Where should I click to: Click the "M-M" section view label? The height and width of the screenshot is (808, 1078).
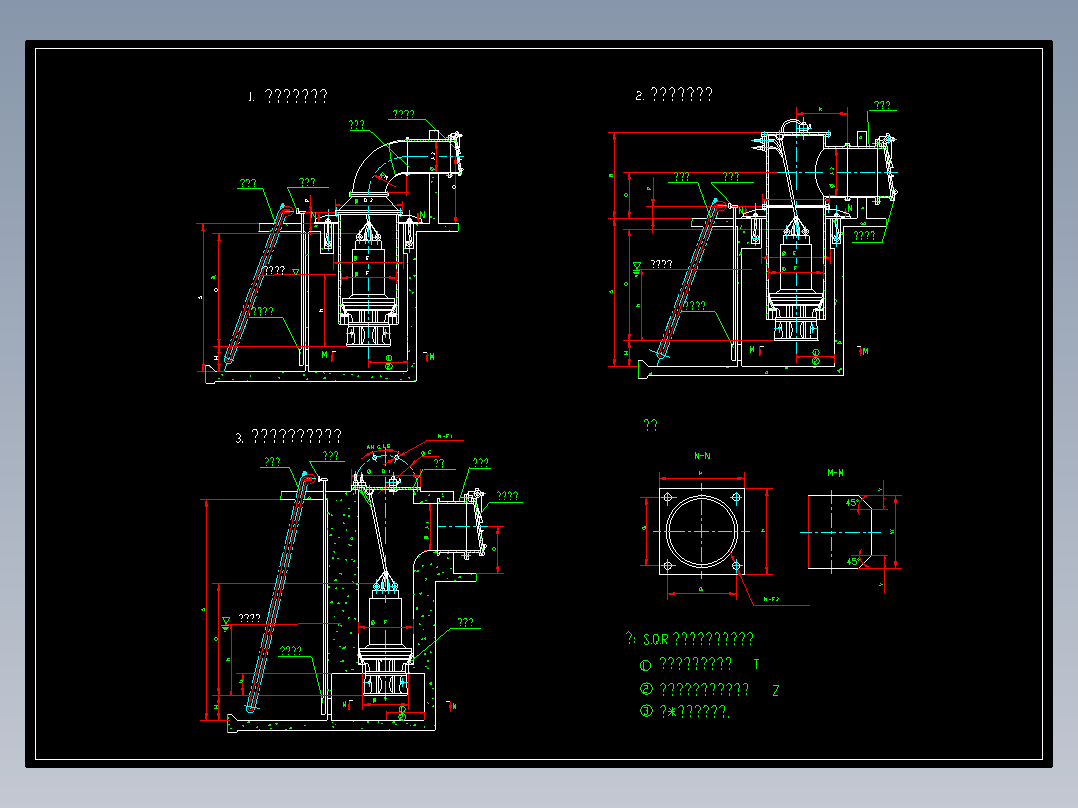click(x=835, y=473)
